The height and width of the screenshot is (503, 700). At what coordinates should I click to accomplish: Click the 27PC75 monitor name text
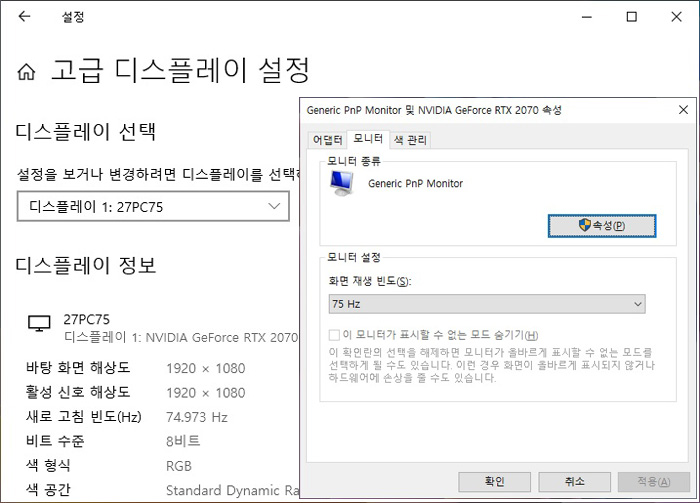[87, 320]
